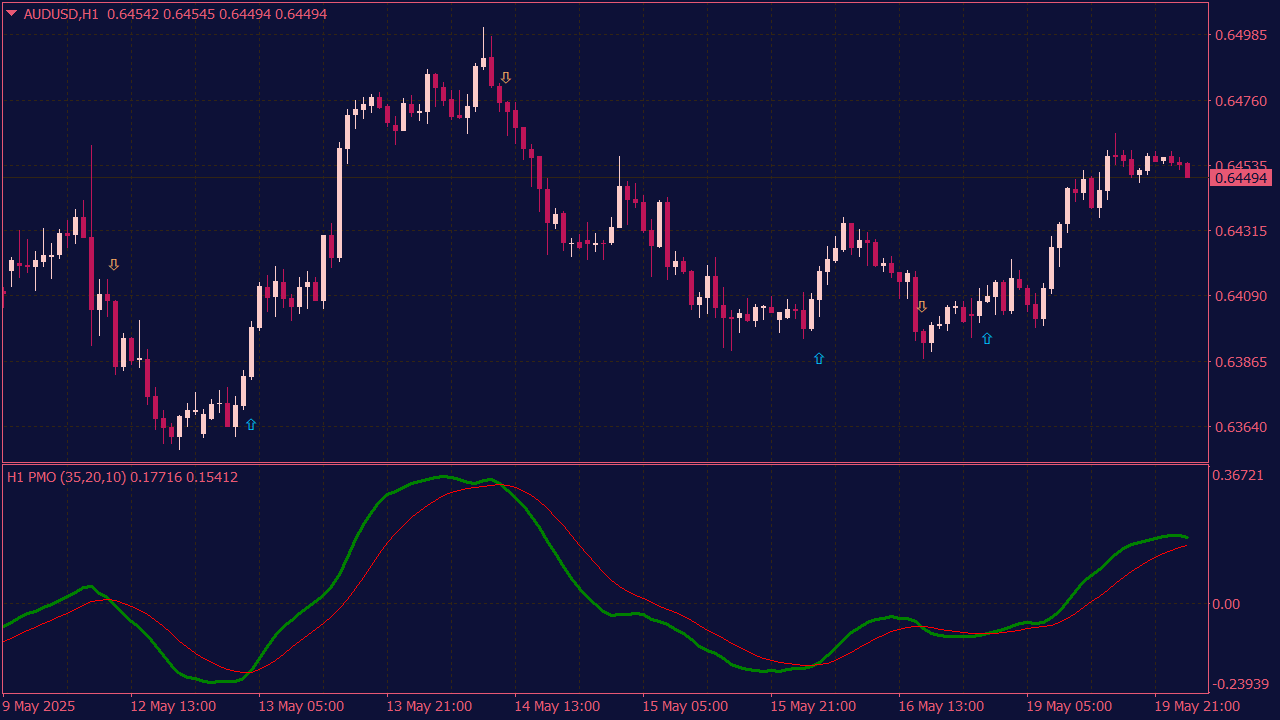Click the orange sell arrow near the 0.64985 peak
The image size is (1280, 720).
pos(506,78)
